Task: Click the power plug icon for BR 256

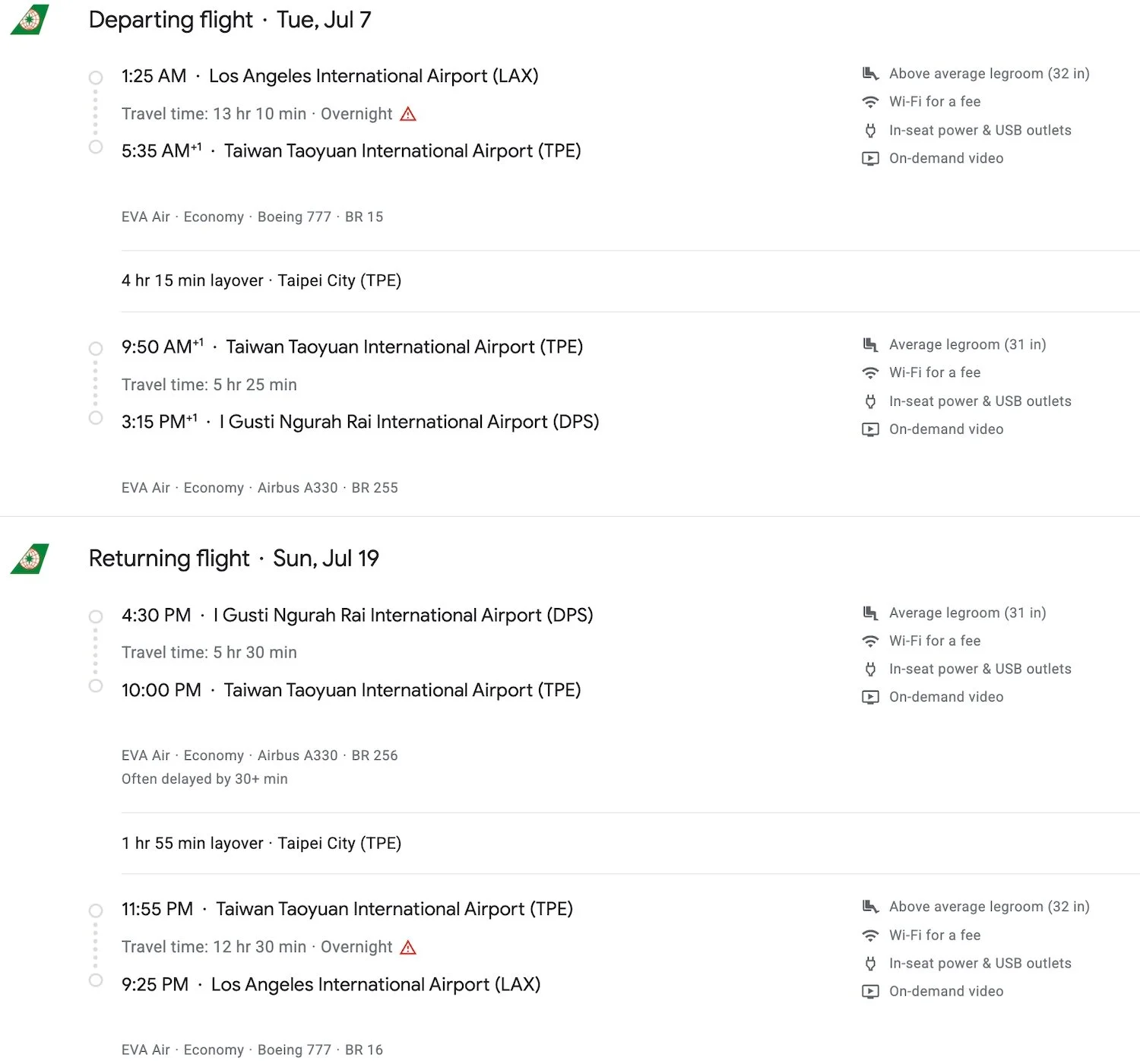Action: click(870, 669)
